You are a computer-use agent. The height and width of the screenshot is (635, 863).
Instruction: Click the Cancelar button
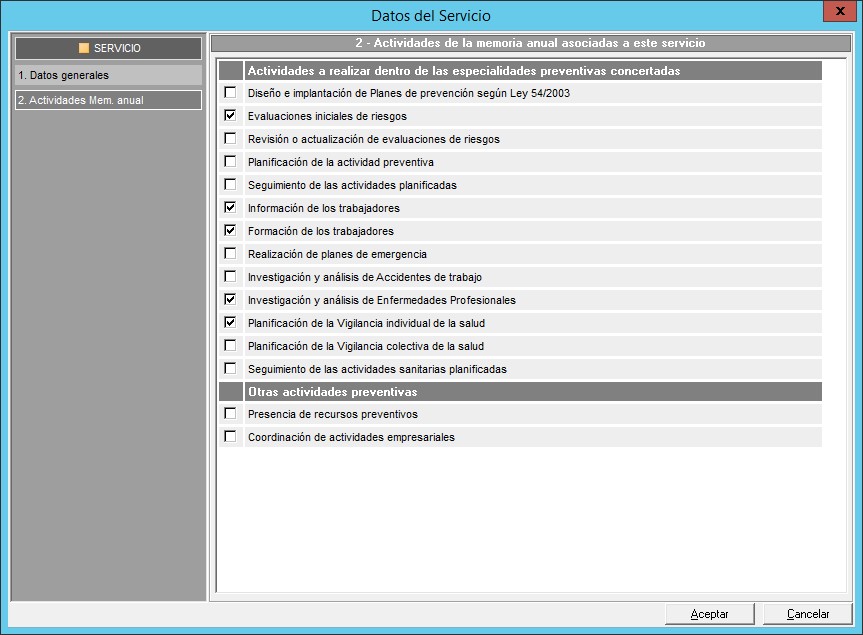pyautogui.click(x=807, y=614)
